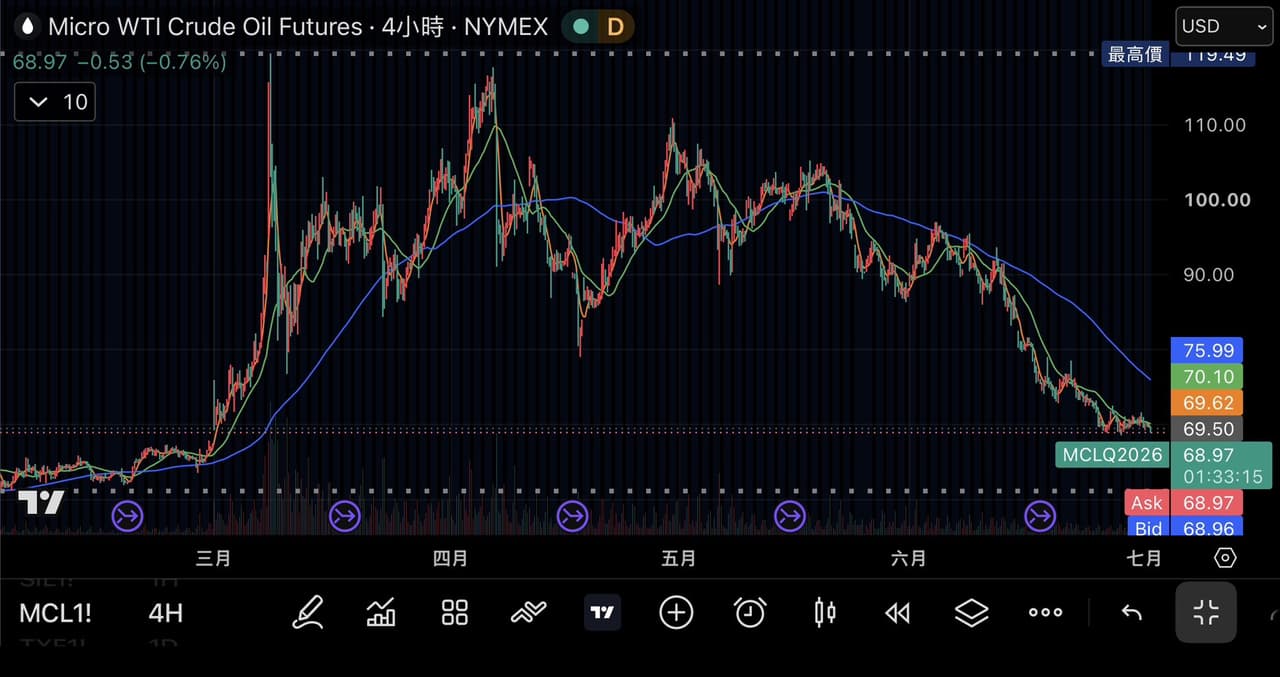Select the drawing pen tool
The width and height of the screenshot is (1280, 677).
(x=308, y=612)
